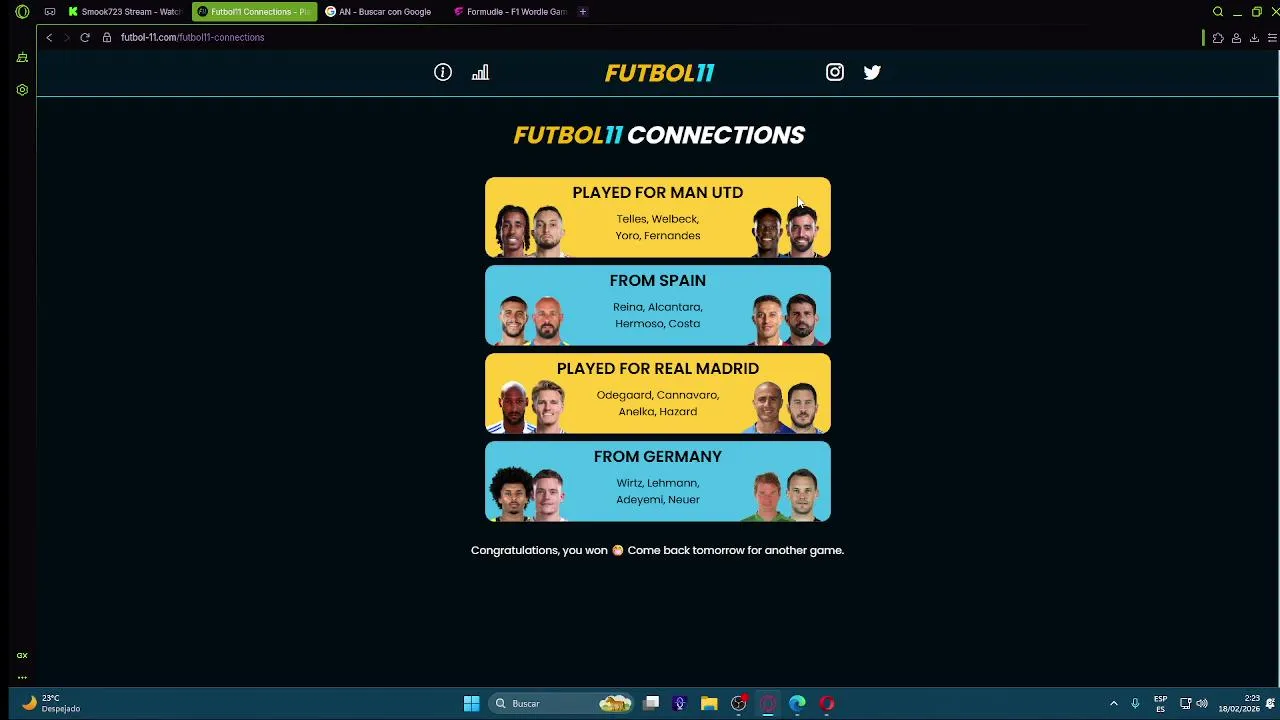Open the Futbol11 Twitter link

pos(872,72)
